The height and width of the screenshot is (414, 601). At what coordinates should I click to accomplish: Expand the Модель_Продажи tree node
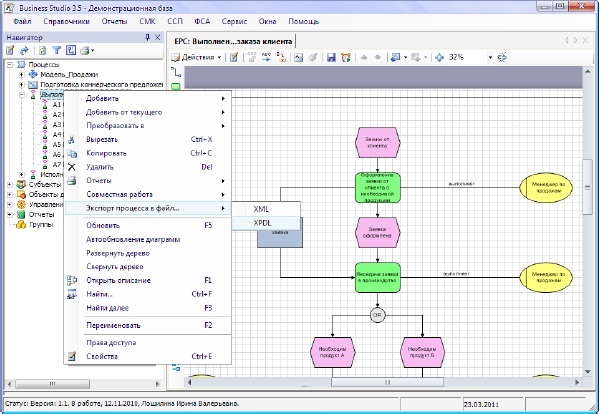(x=20, y=75)
